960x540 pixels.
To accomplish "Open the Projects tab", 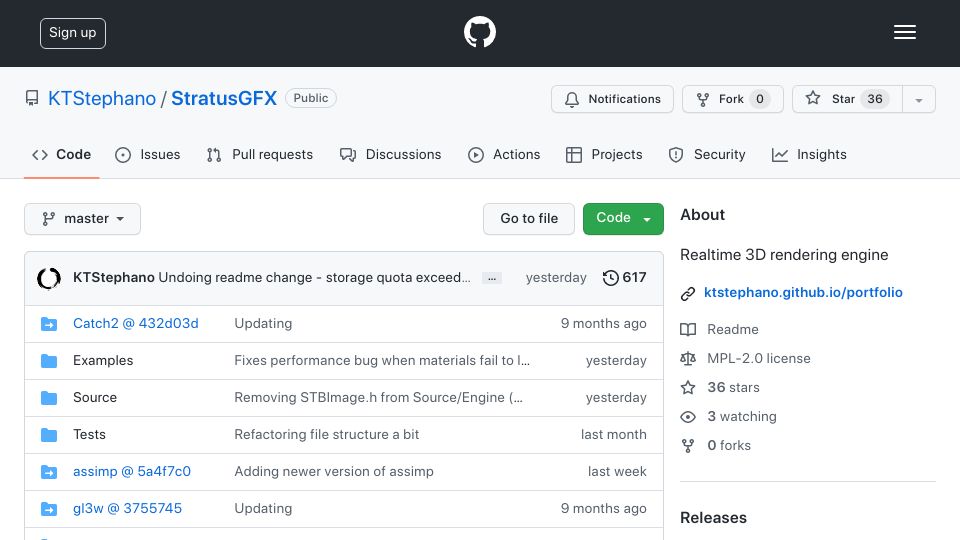I will click(x=604, y=155).
